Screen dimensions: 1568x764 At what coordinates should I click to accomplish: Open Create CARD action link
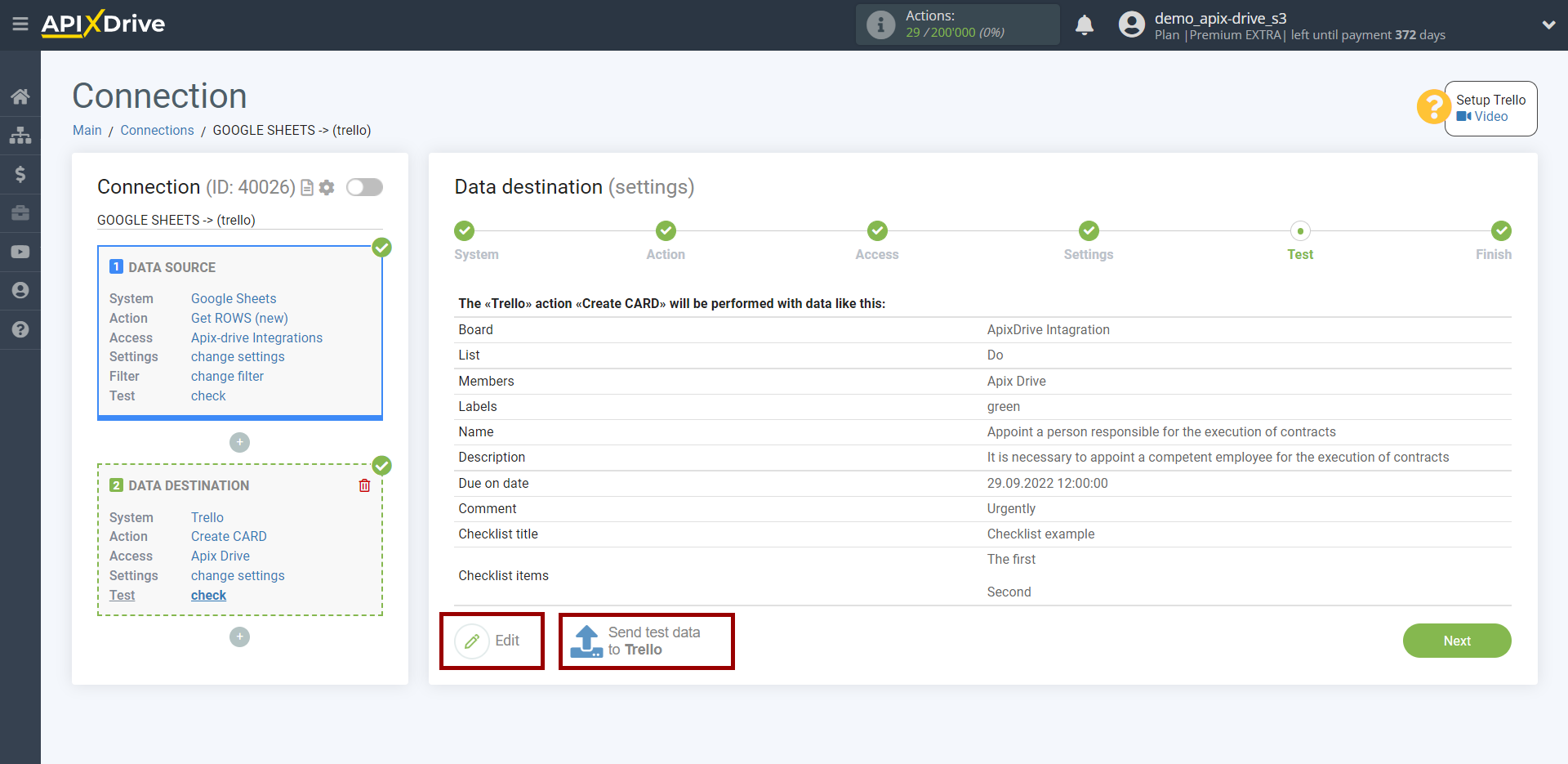229,537
